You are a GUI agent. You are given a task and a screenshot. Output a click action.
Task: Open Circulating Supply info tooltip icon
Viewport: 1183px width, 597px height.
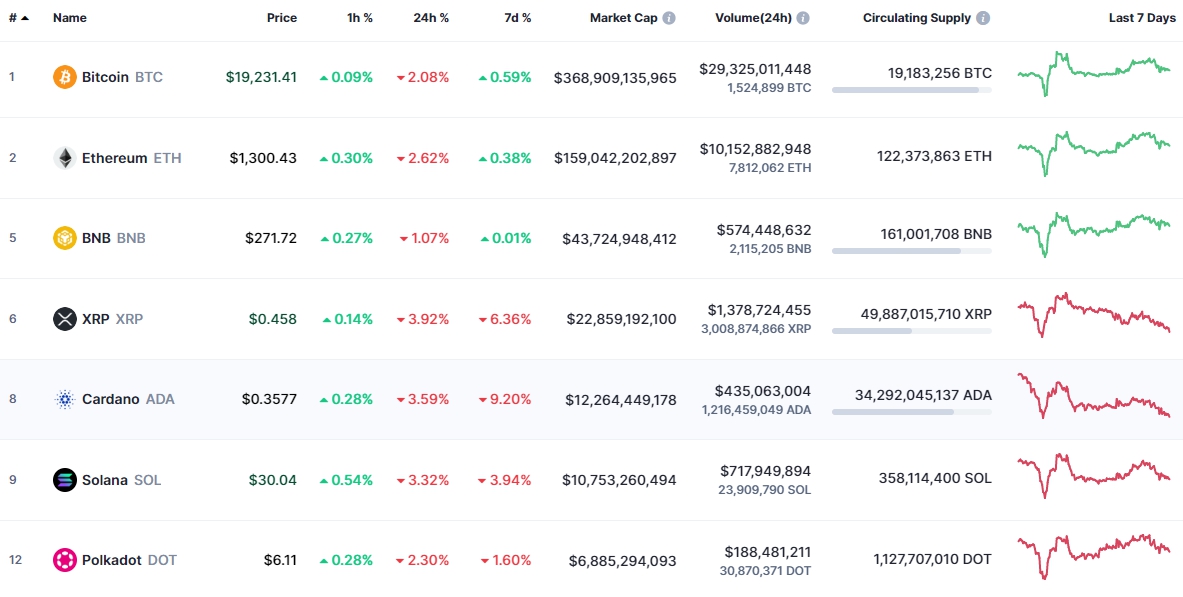983,18
